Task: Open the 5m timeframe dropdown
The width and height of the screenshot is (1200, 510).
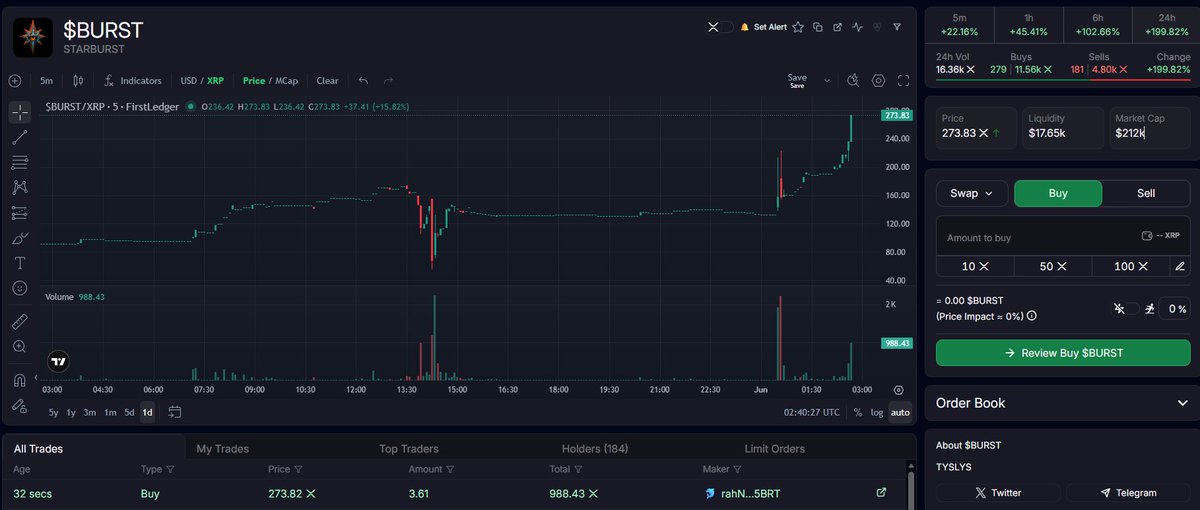Action: coord(46,81)
